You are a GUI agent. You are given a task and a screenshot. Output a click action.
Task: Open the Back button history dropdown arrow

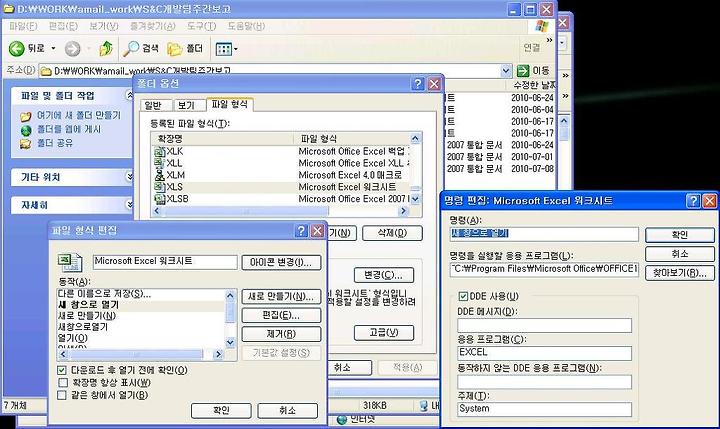tap(53, 48)
